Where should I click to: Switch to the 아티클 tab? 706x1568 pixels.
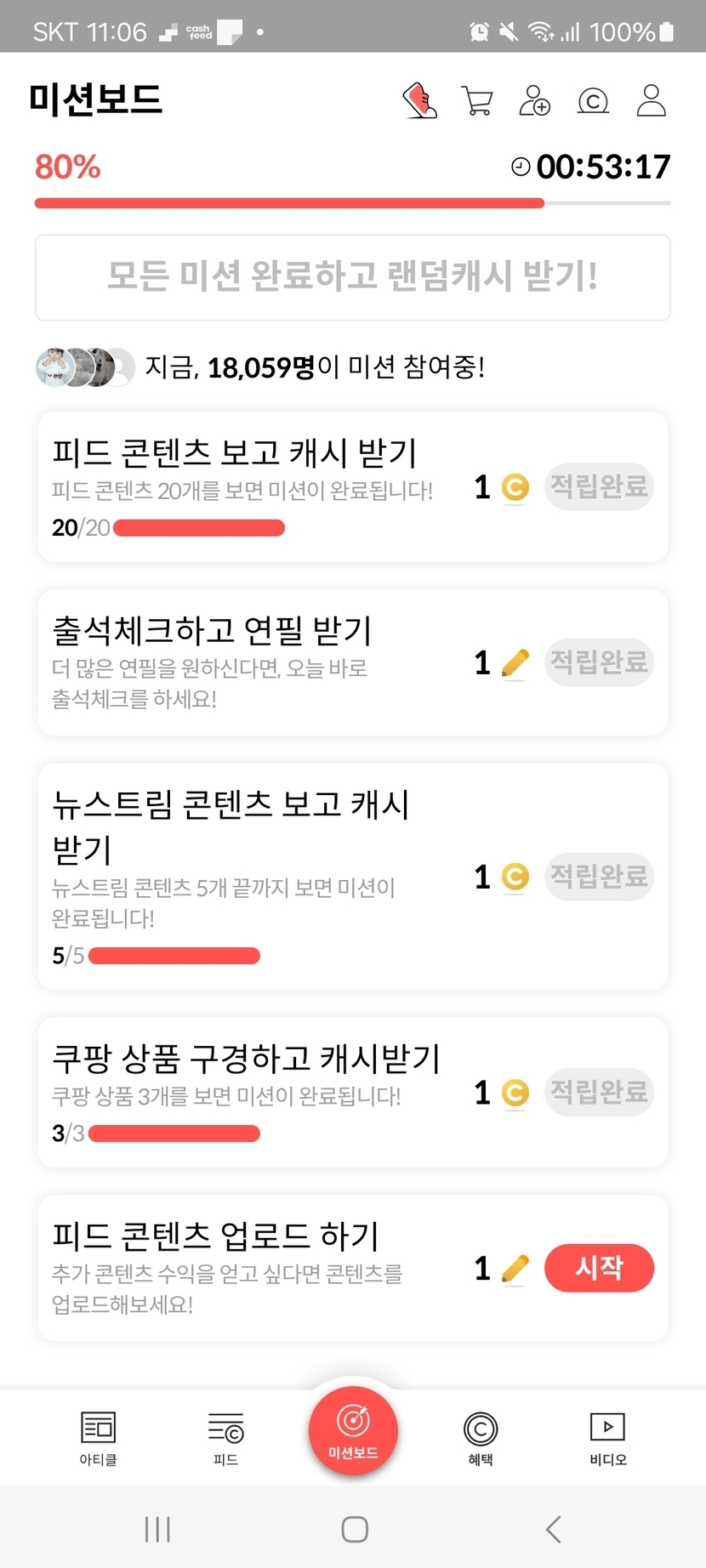(98, 1438)
